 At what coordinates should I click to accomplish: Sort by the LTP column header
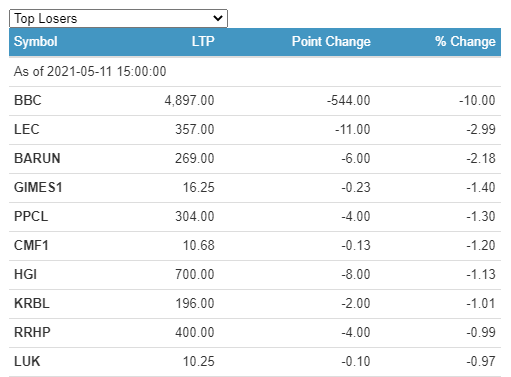tap(203, 42)
